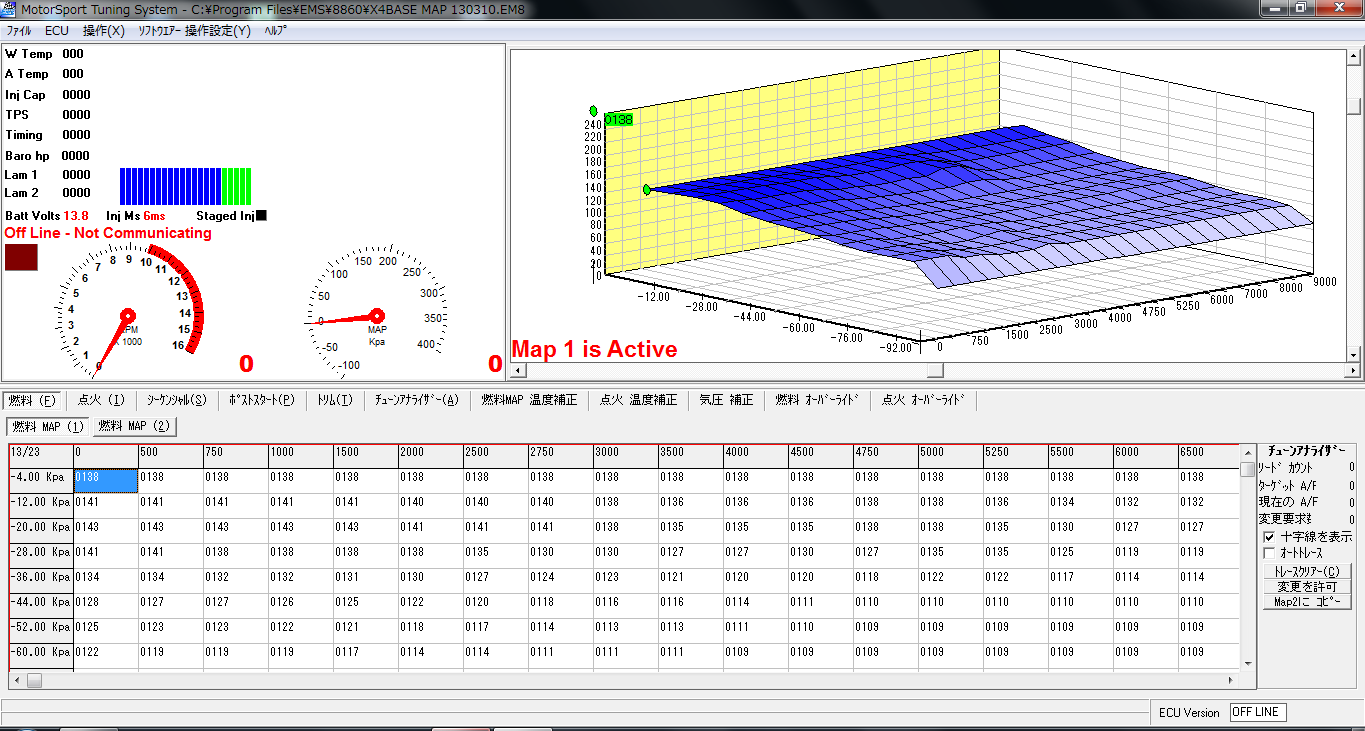This screenshot has height=731, width=1365.
Task: Click the RPM gauge dial
Action: pyautogui.click(x=128, y=313)
